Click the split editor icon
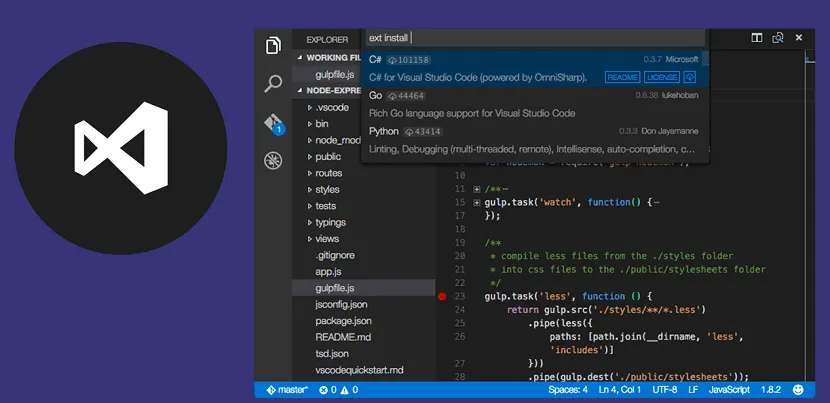This screenshot has width=830, height=403. (x=757, y=38)
